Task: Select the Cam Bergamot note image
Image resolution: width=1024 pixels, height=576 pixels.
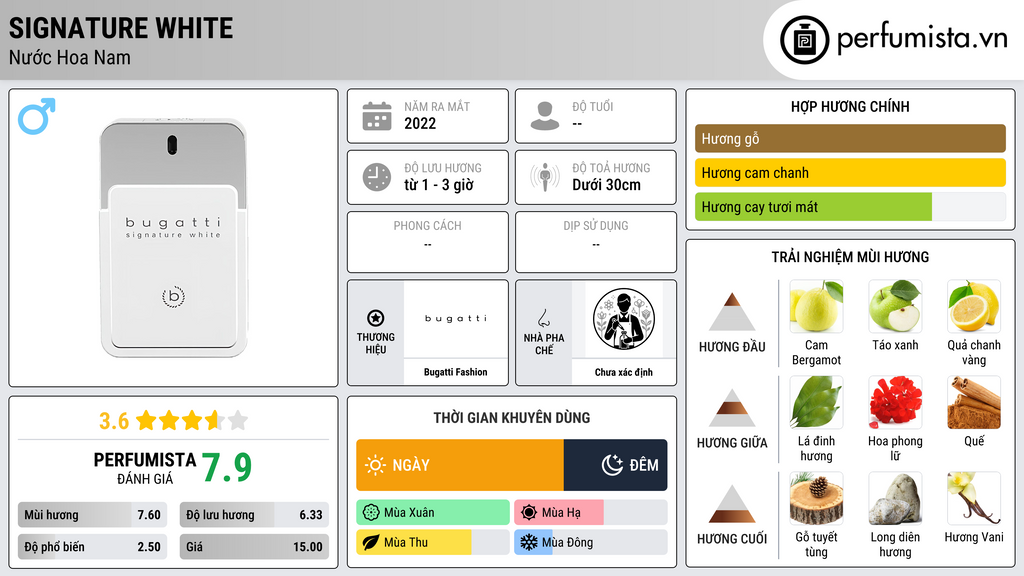Action: (816, 306)
